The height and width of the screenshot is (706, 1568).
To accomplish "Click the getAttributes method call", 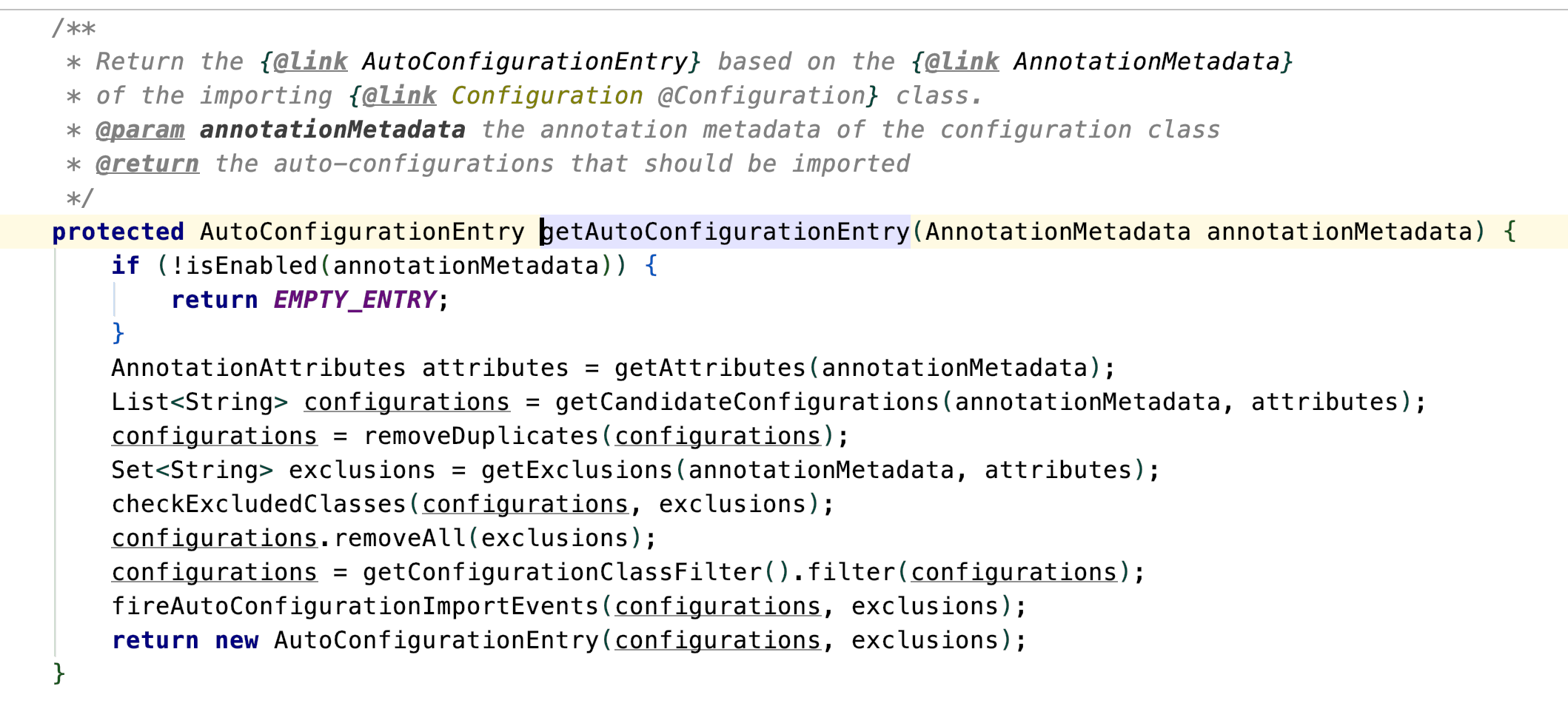I will [710, 368].
